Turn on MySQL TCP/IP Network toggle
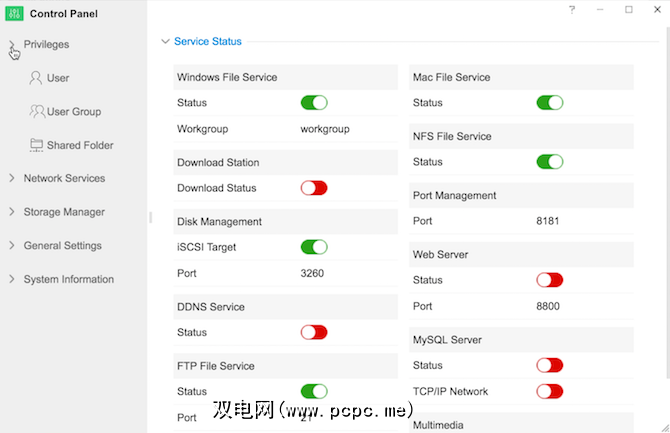The height and width of the screenshot is (433, 670). pyautogui.click(x=550, y=392)
